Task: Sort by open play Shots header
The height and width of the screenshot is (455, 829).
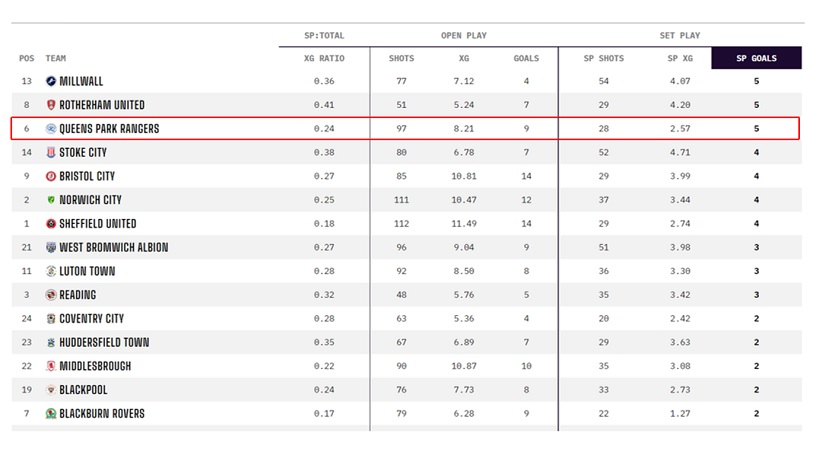Action: [x=401, y=58]
